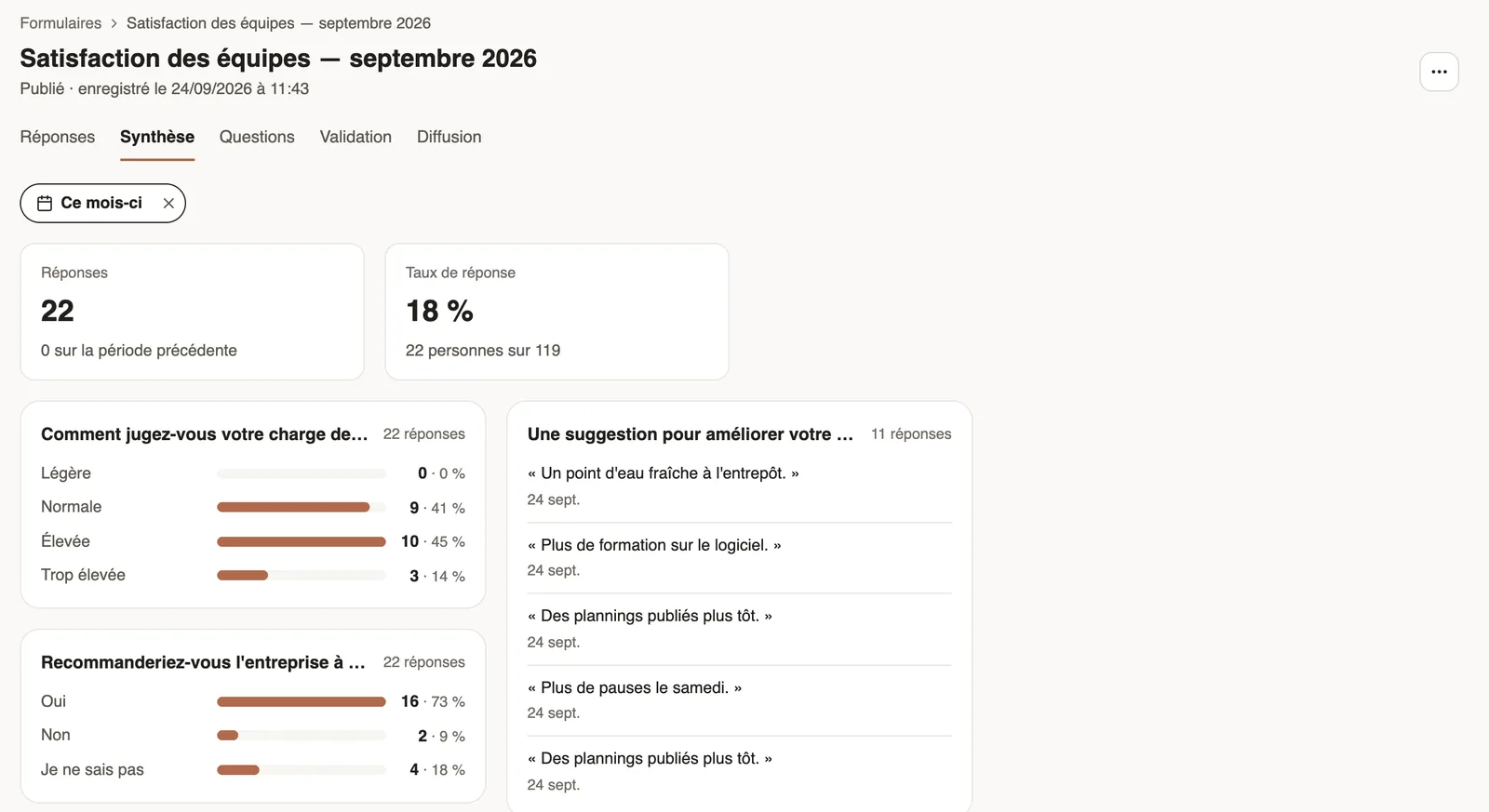Go to the Validation tab
Image resolution: width=1489 pixels, height=812 pixels.
tap(355, 137)
